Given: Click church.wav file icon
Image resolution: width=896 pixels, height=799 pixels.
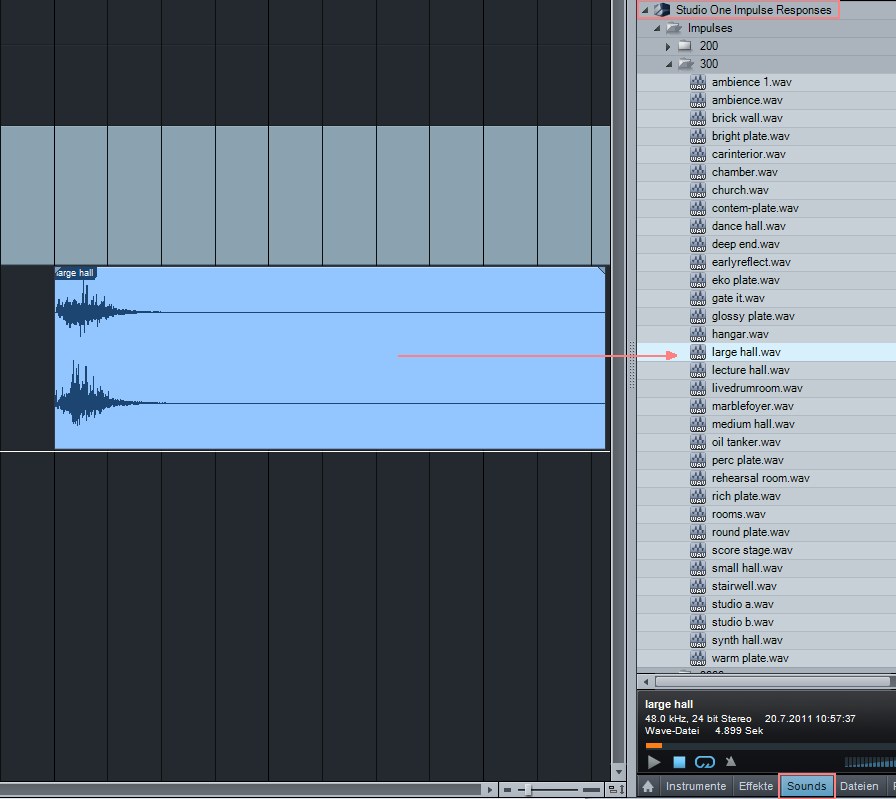Looking at the screenshot, I should click(x=698, y=190).
